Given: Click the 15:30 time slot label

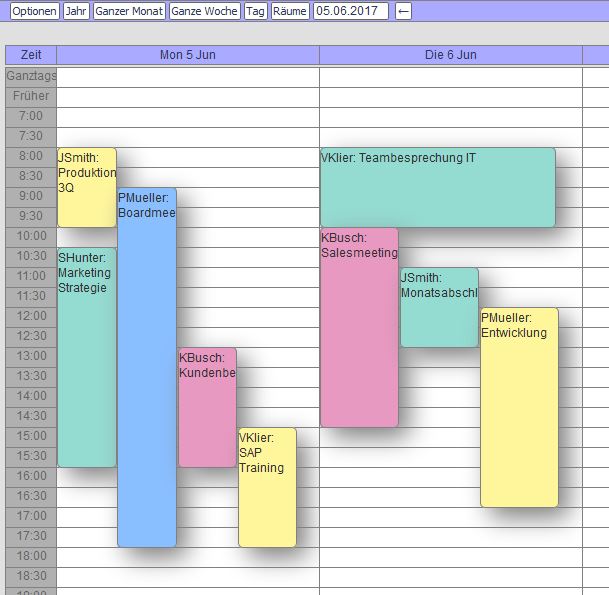Looking at the screenshot, I should [x=31, y=458].
